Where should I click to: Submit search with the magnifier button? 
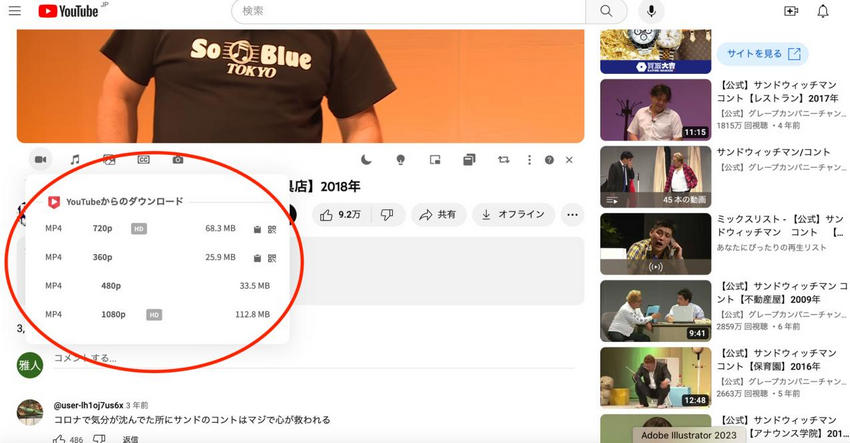pyautogui.click(x=606, y=11)
